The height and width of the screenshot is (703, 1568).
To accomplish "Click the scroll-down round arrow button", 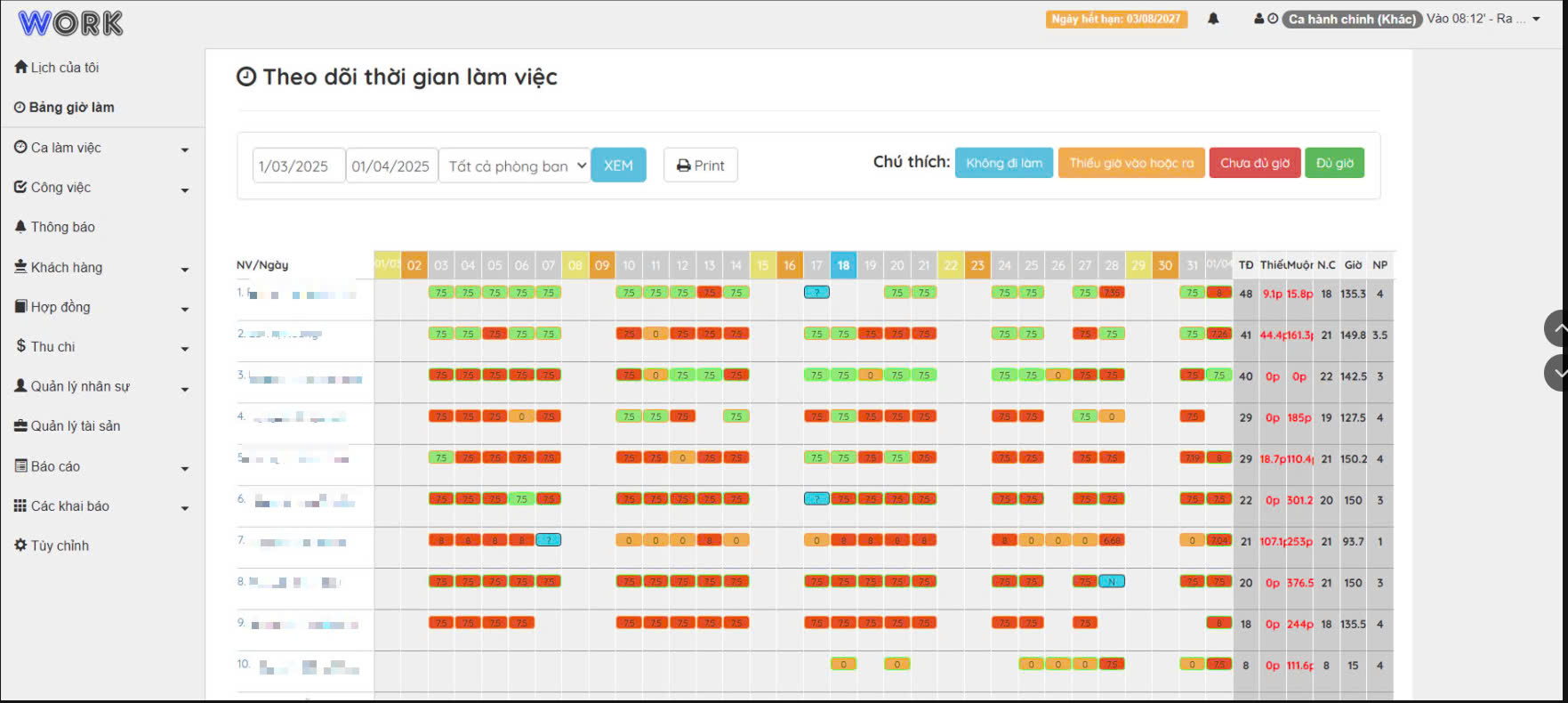I will tap(1556, 373).
